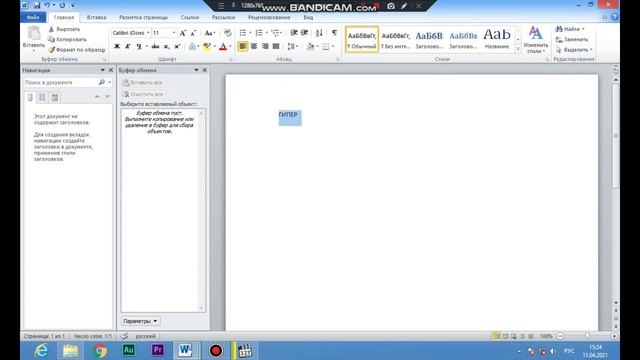Switch to the View tab
The width and height of the screenshot is (640, 360).
pyautogui.click(x=308, y=18)
